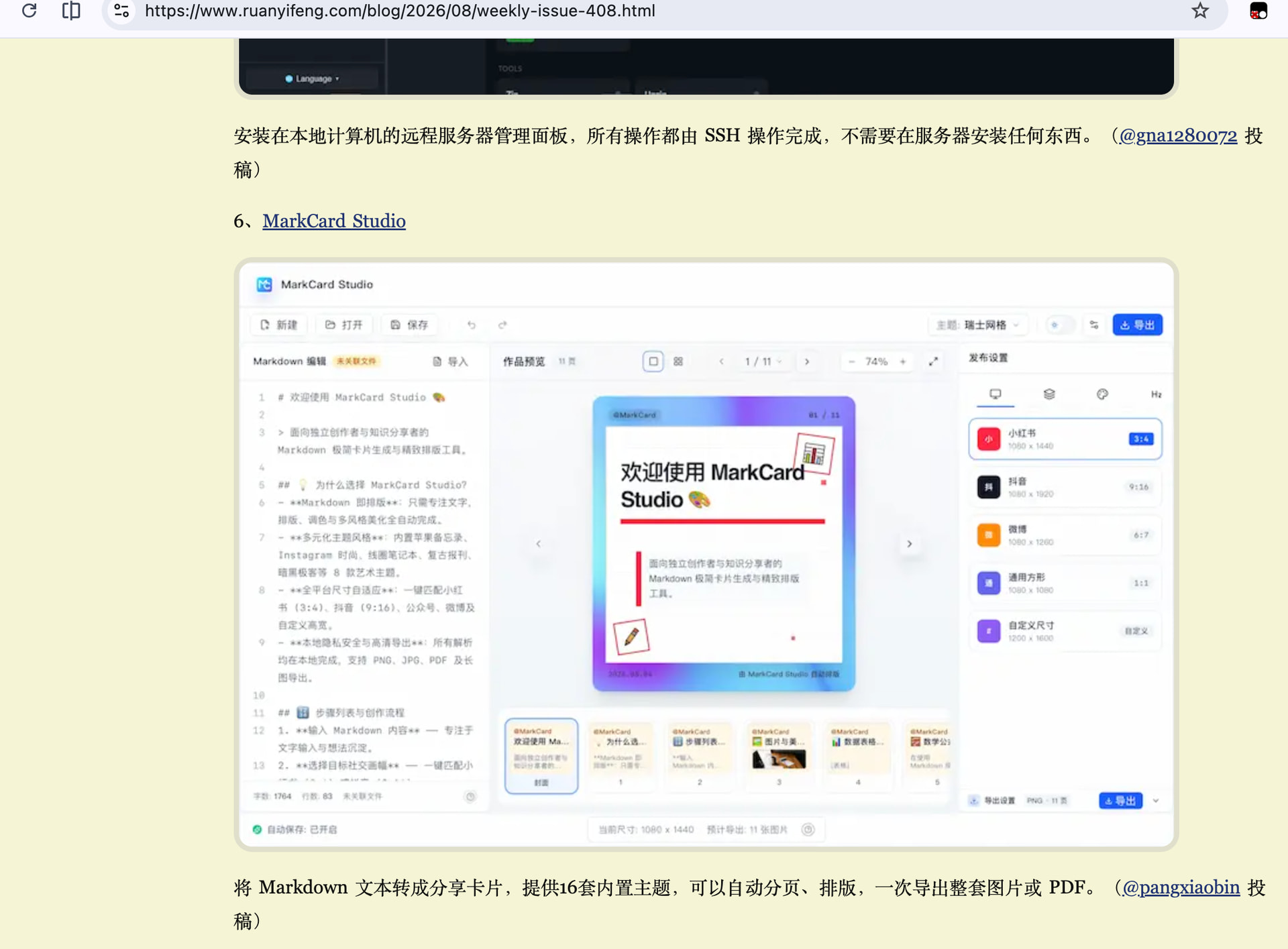Click the 发布设置 panel heading
Viewport: 1288px width, 949px height.
(988, 358)
